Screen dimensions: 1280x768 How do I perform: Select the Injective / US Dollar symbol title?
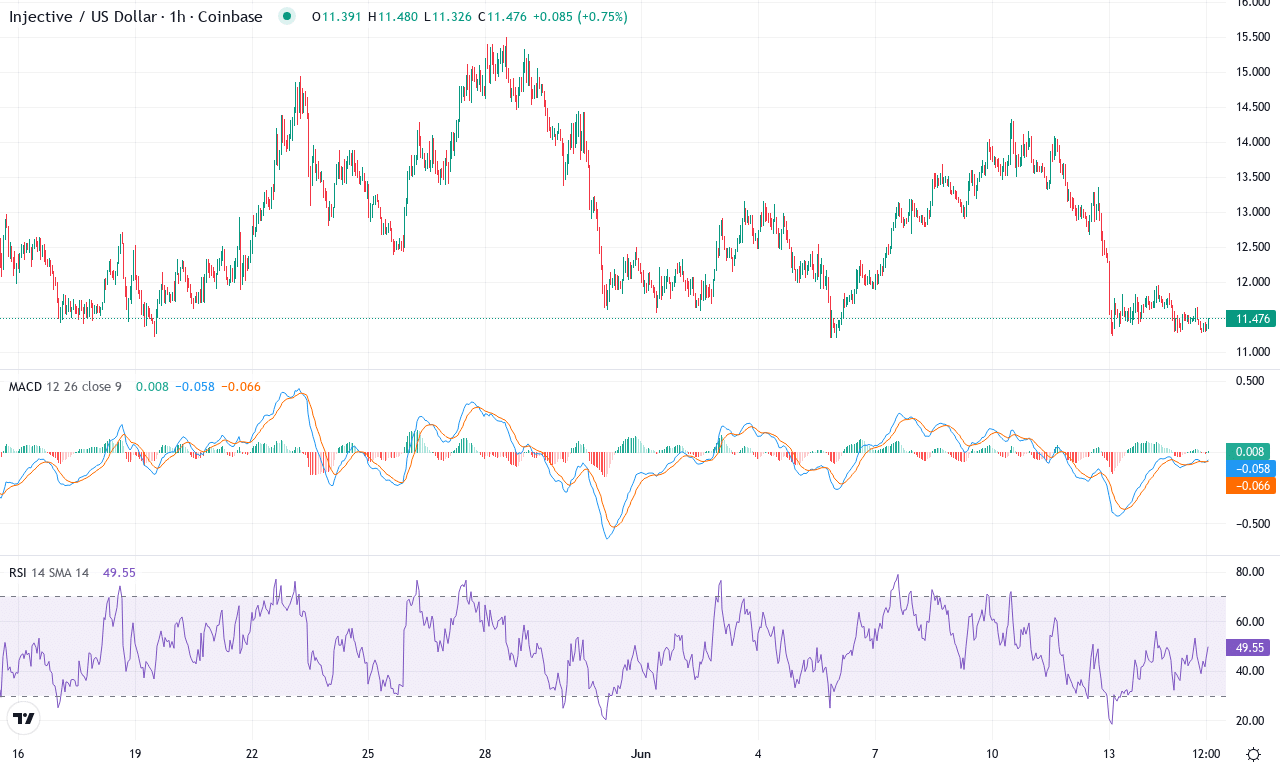pyautogui.click(x=135, y=17)
